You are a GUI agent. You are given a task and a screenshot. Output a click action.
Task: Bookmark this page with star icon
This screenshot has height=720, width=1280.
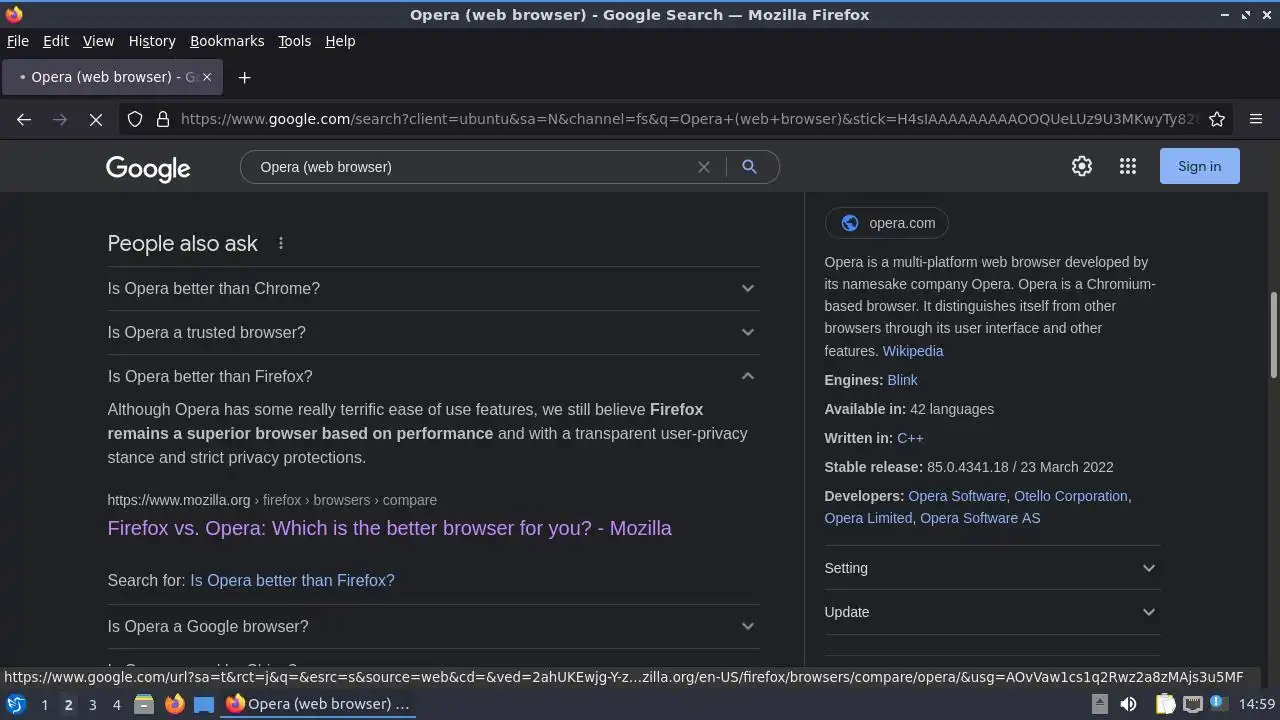coord(1217,119)
